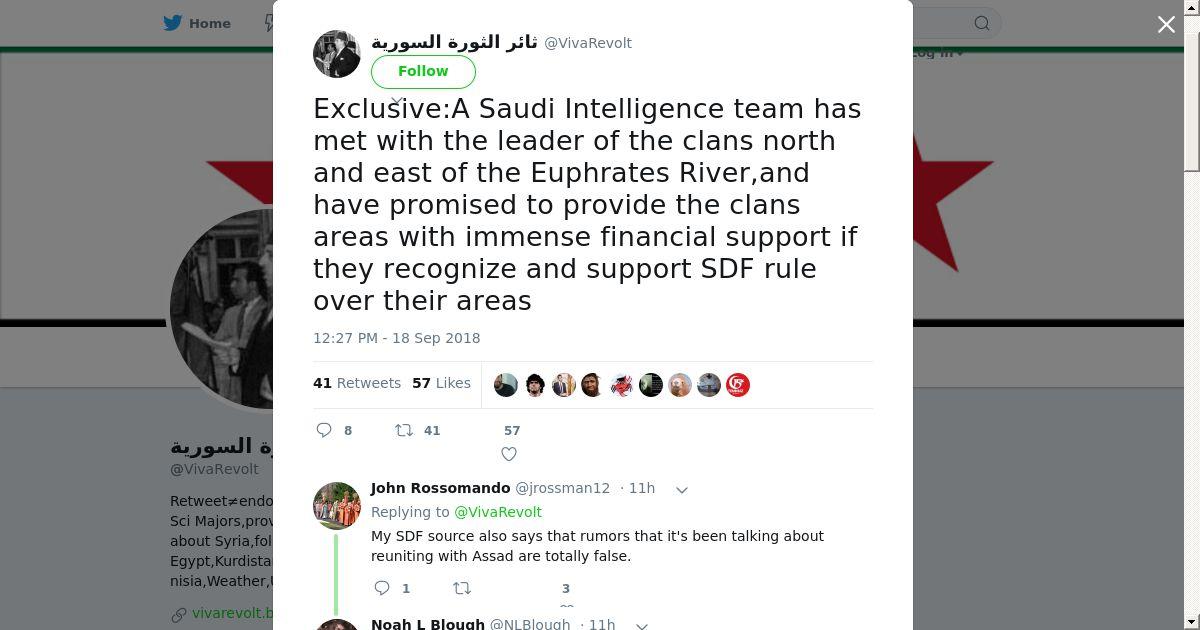
Task: Click the first liker avatar in the row
Action: click(x=506, y=385)
